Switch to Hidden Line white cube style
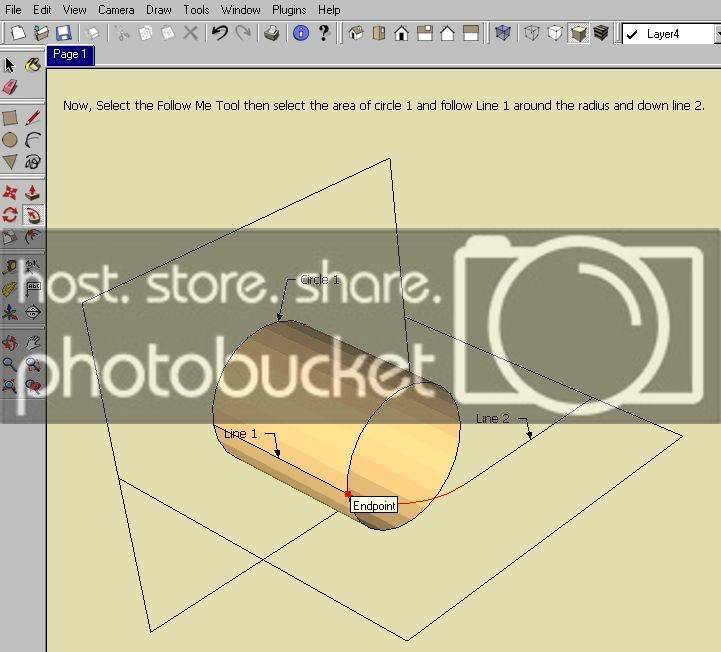 click(555, 33)
